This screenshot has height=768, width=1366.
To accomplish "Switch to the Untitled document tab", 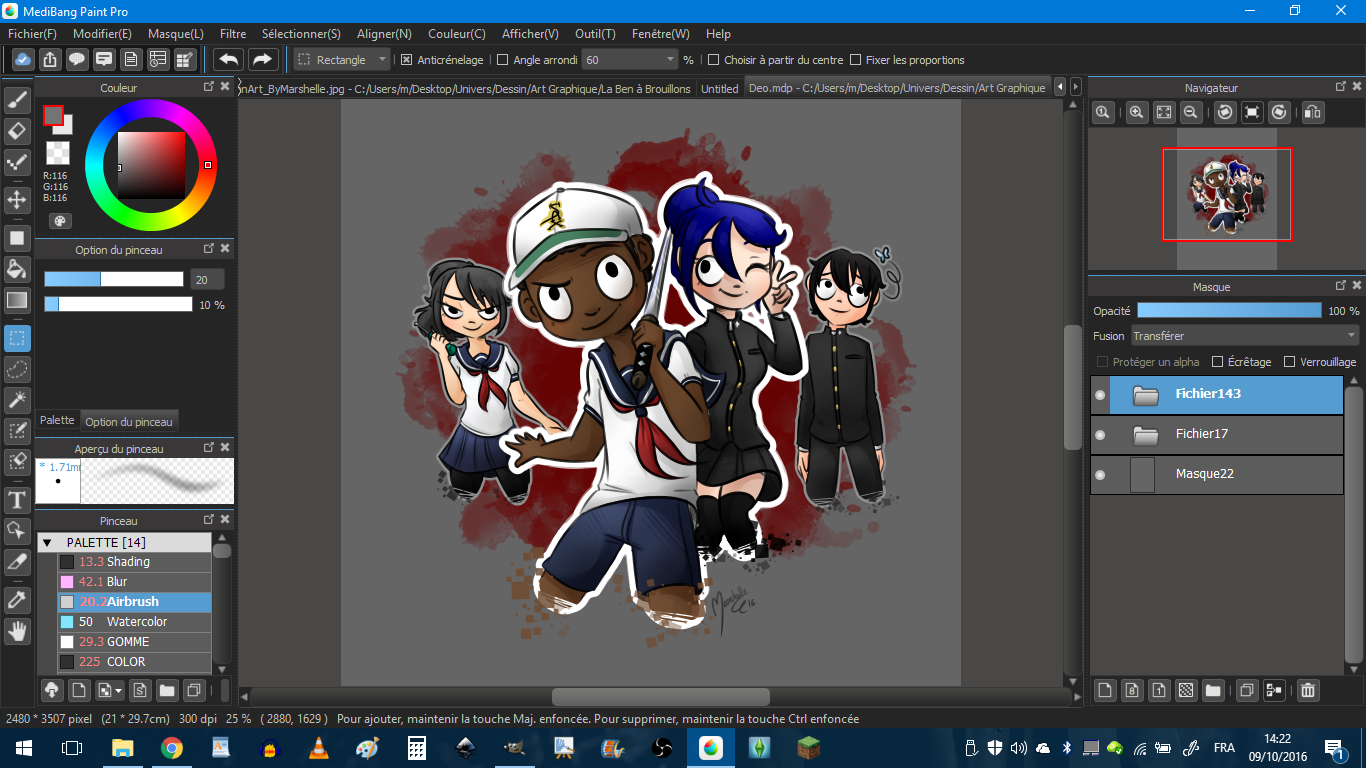I will tap(720, 88).
